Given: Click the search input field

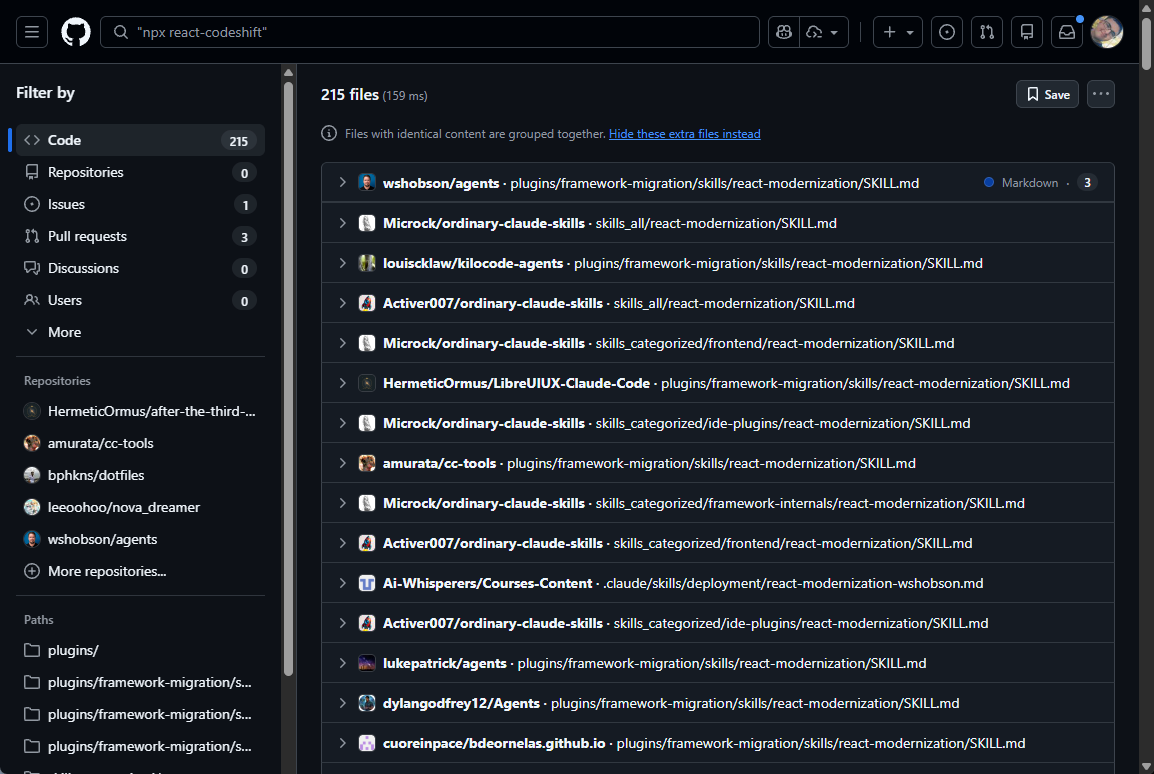Looking at the screenshot, I should click(430, 32).
